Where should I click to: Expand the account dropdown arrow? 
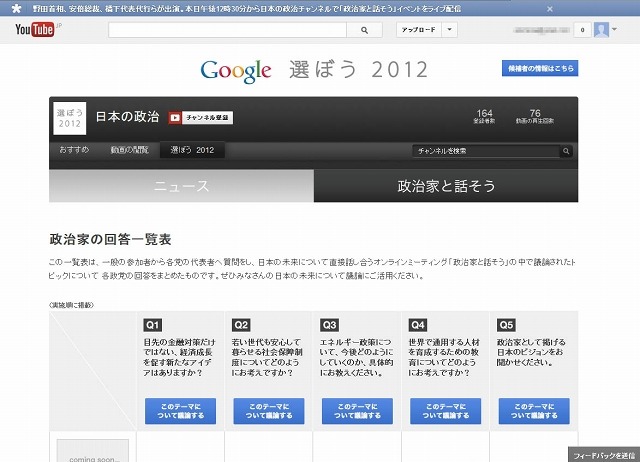pos(614,29)
